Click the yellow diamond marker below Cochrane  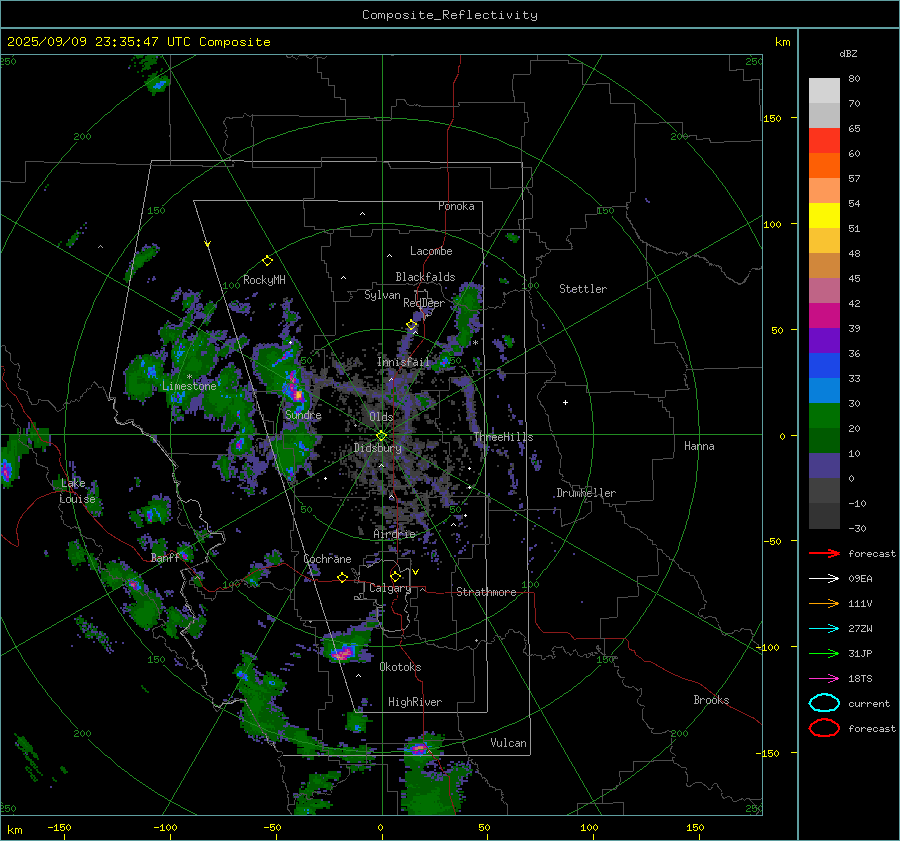click(343, 578)
